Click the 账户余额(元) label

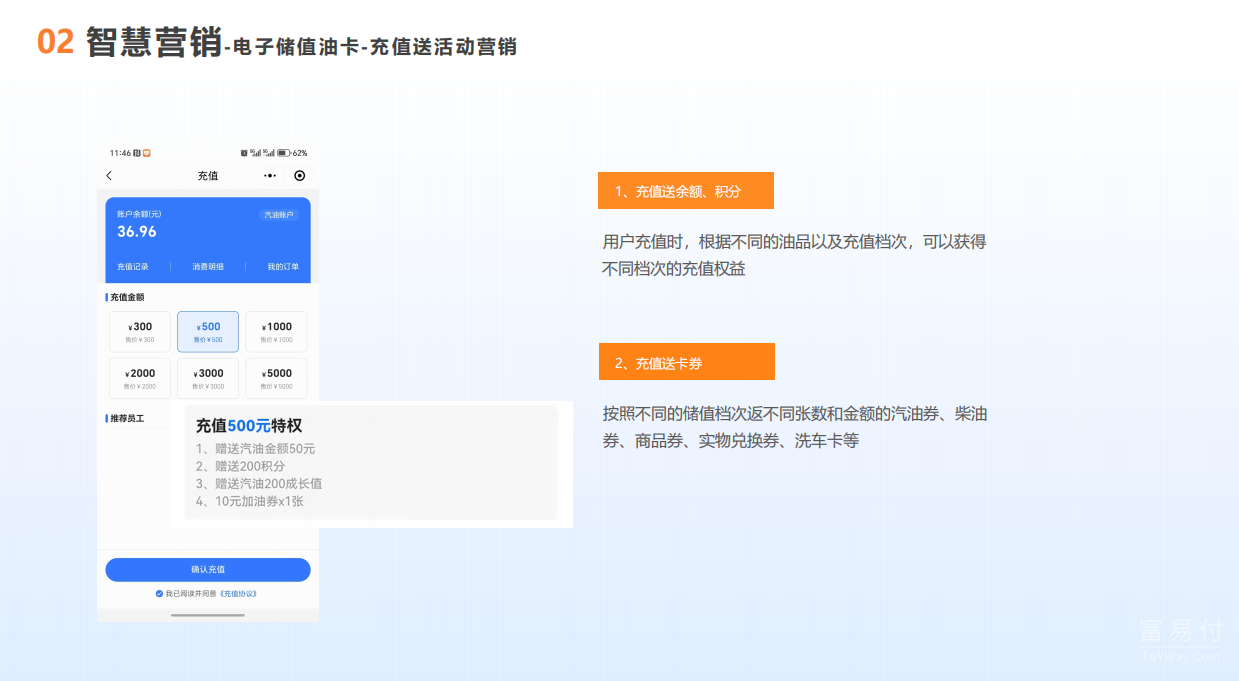tap(139, 214)
